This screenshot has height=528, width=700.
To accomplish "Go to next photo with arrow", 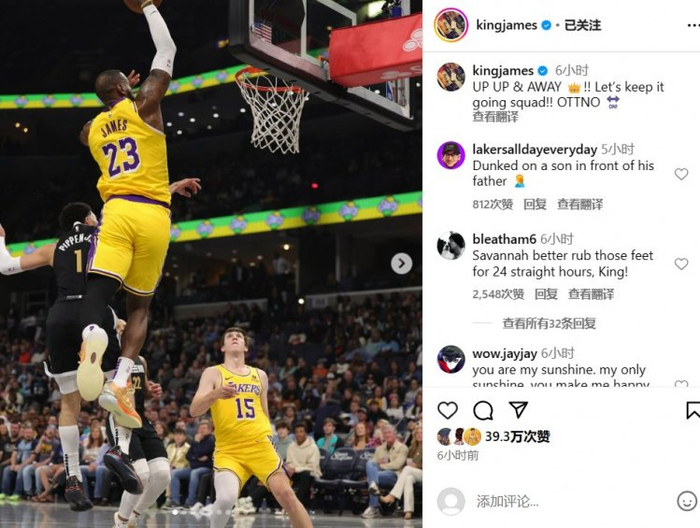I will click(401, 263).
